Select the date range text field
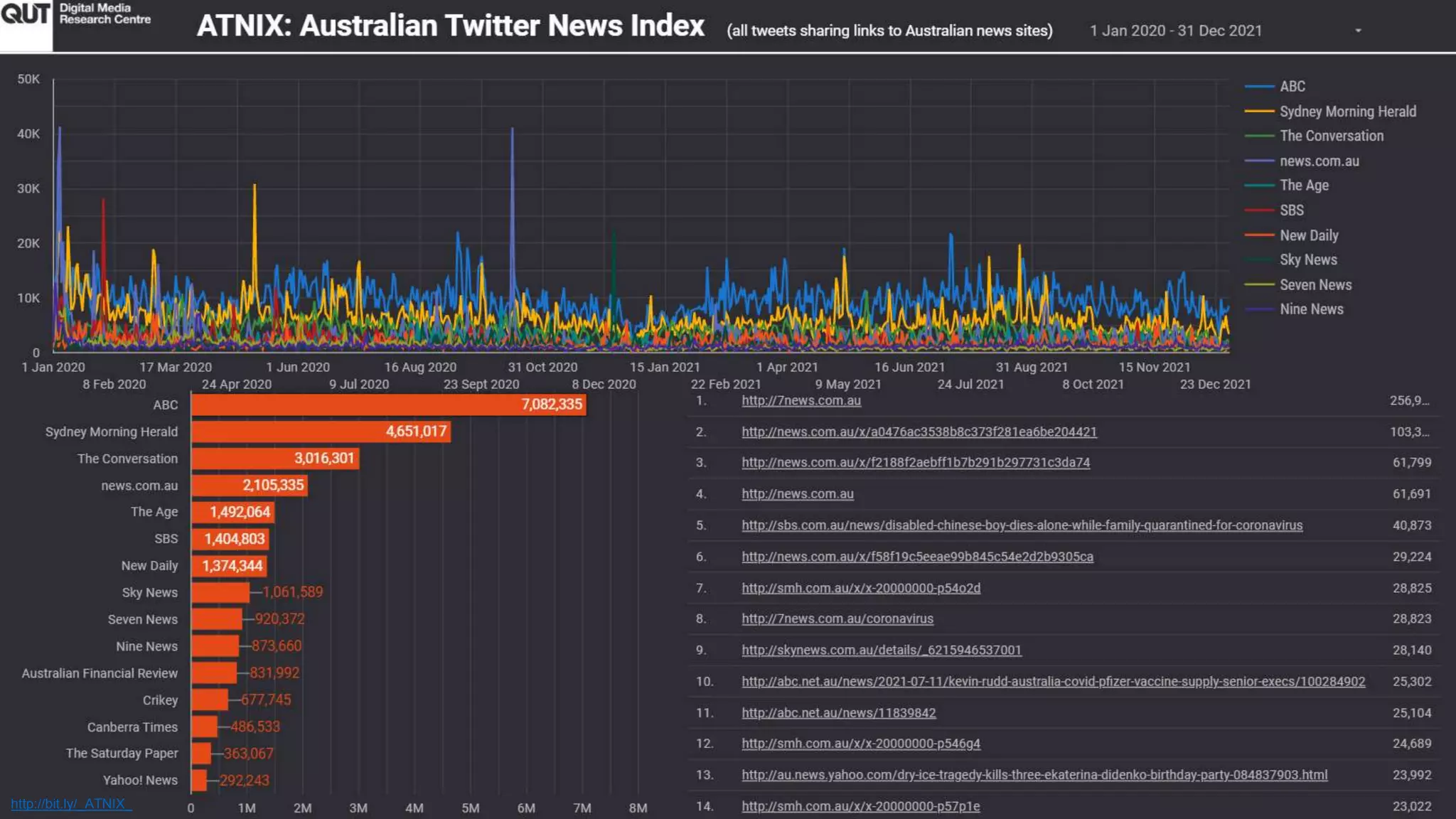 (x=1175, y=31)
